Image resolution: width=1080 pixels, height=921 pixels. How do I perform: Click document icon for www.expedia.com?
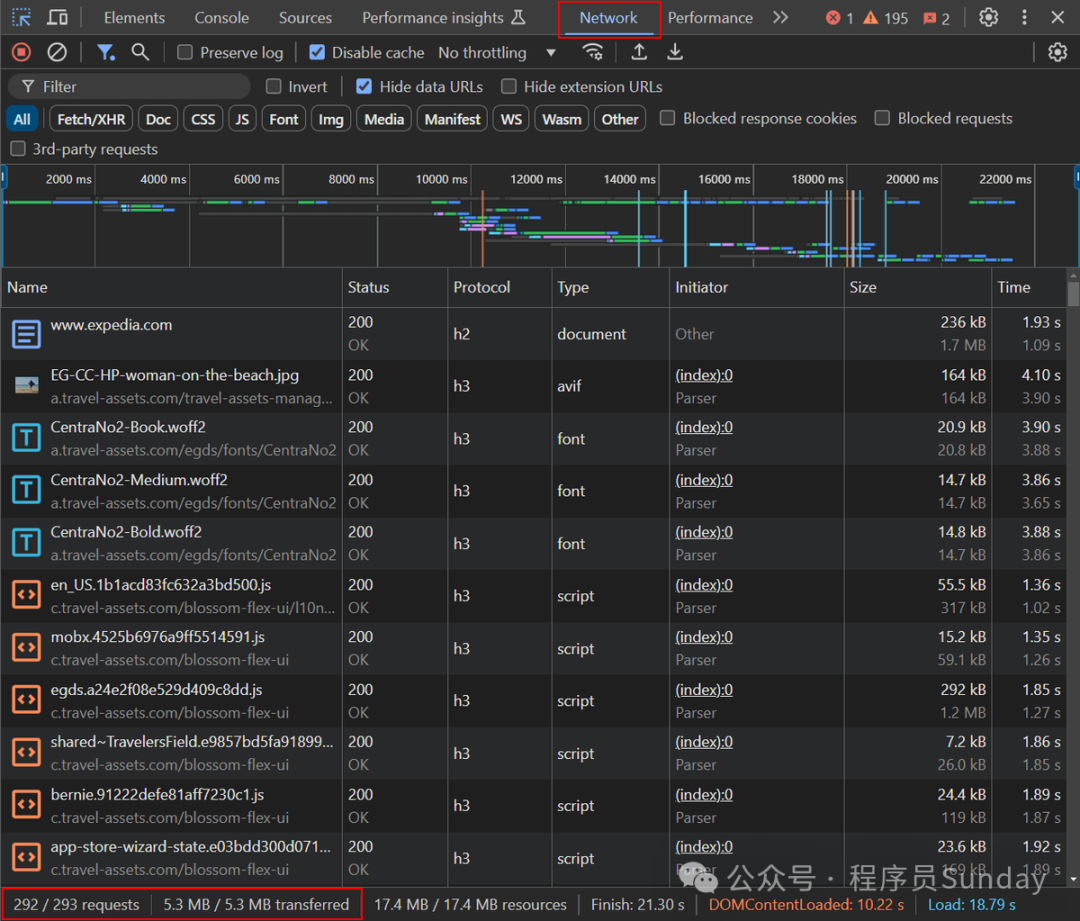[x=26, y=334]
